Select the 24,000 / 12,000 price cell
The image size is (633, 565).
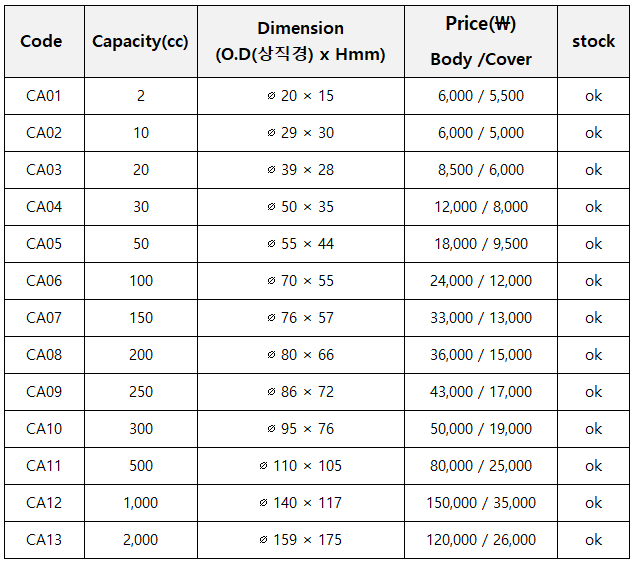481,281
